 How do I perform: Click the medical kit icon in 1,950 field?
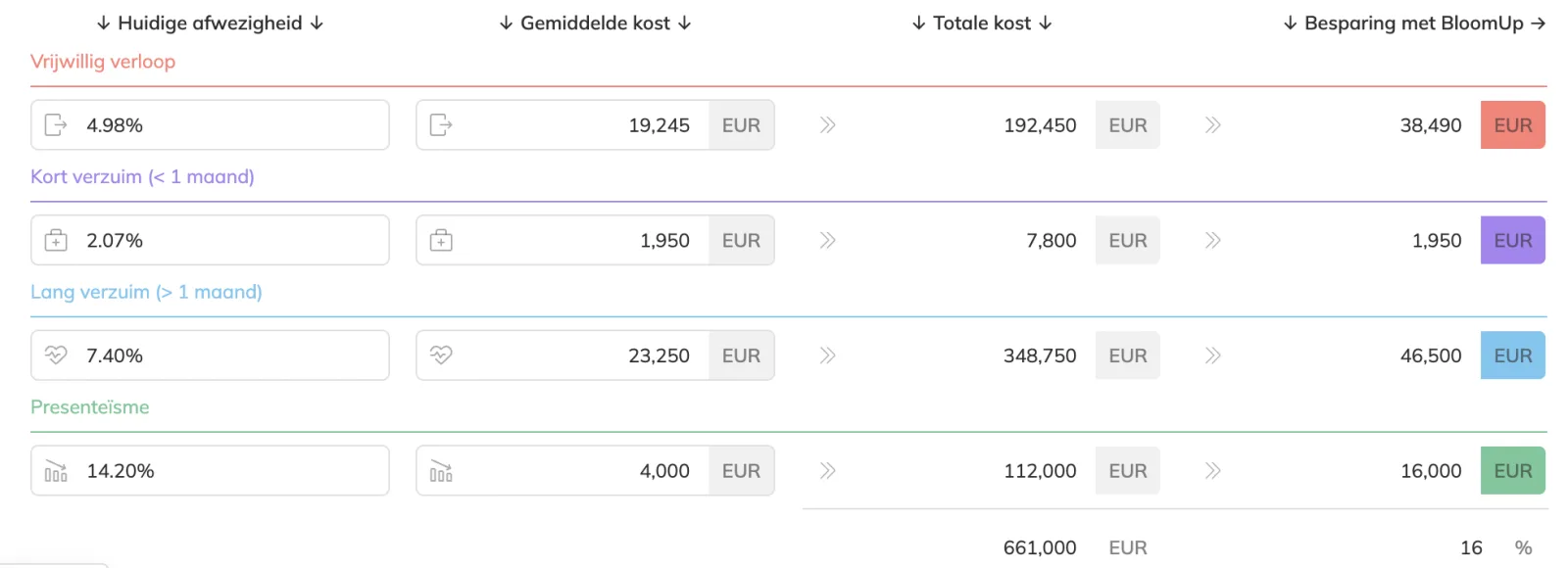(x=441, y=240)
